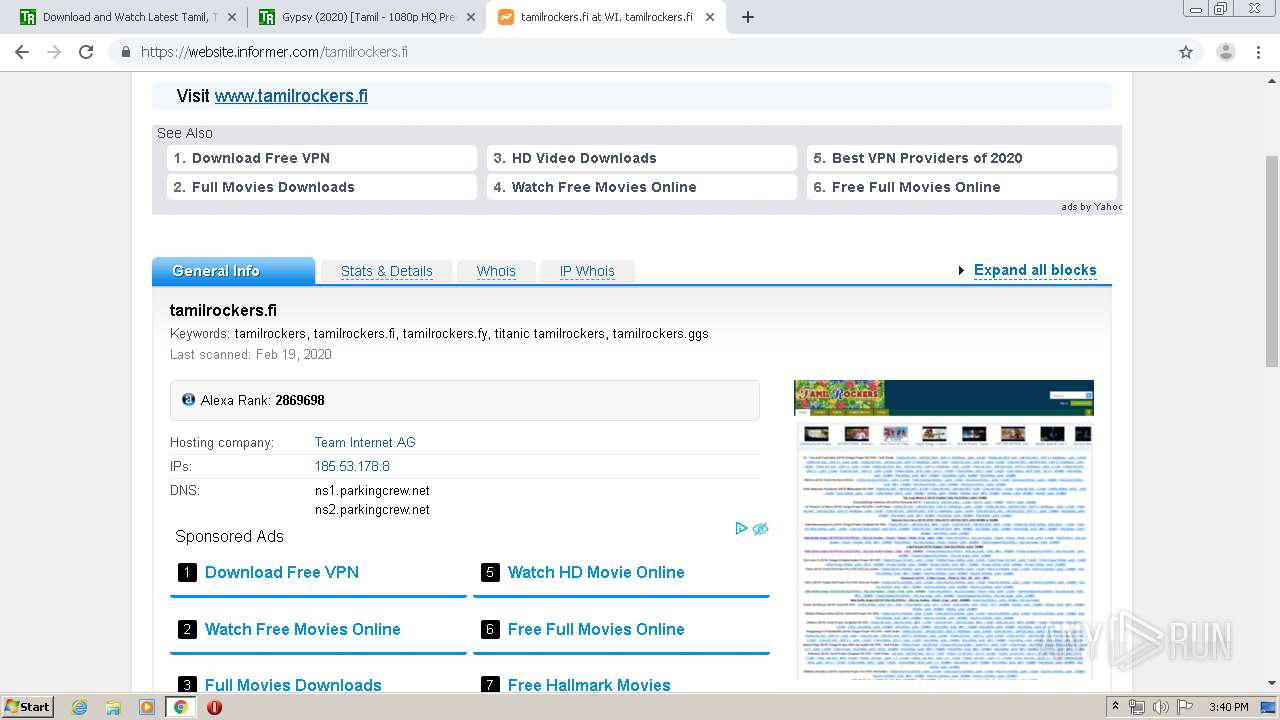Click the site security padlock icon
This screenshot has width=1280, height=720.
click(x=125, y=52)
